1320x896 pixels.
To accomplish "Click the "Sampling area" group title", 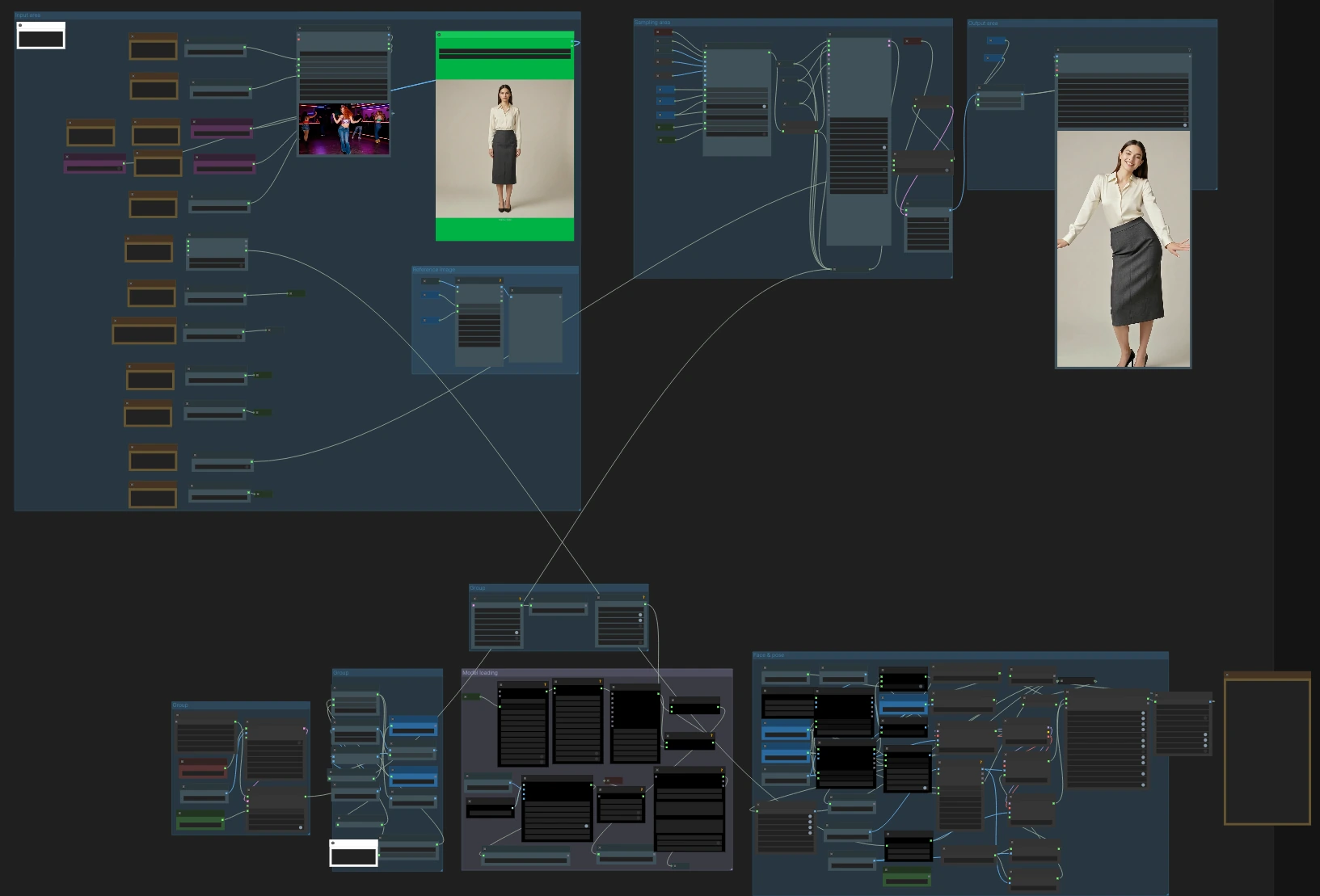I will 652,23.
